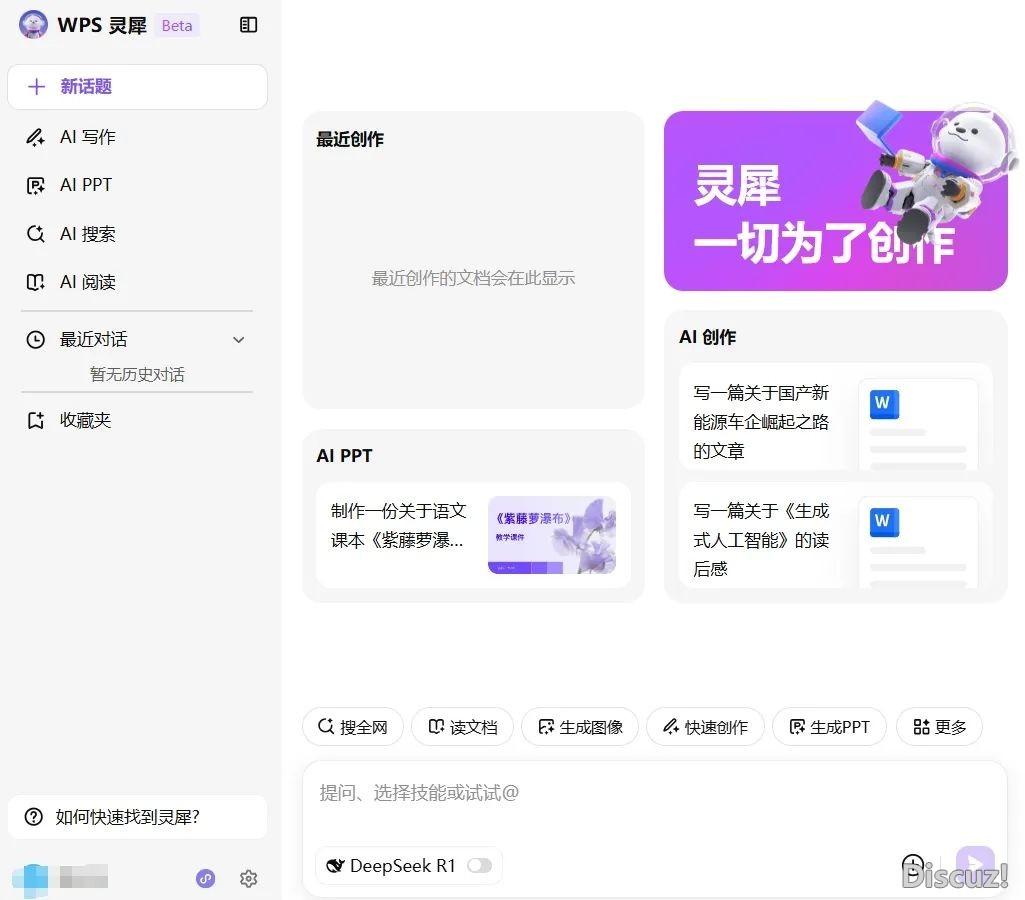Select the 生成式人工智能 读后感 prompt
The width and height of the screenshot is (1025, 900).
click(761, 540)
